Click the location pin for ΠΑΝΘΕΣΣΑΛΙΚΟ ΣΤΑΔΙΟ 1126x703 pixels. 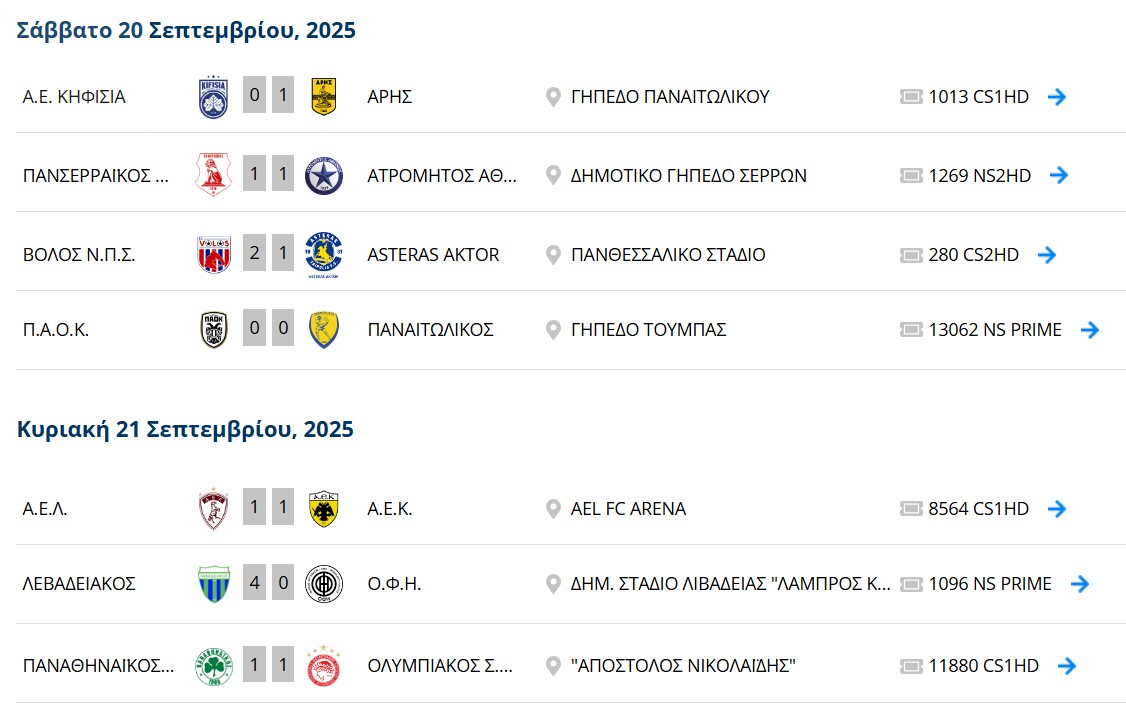[x=553, y=255]
